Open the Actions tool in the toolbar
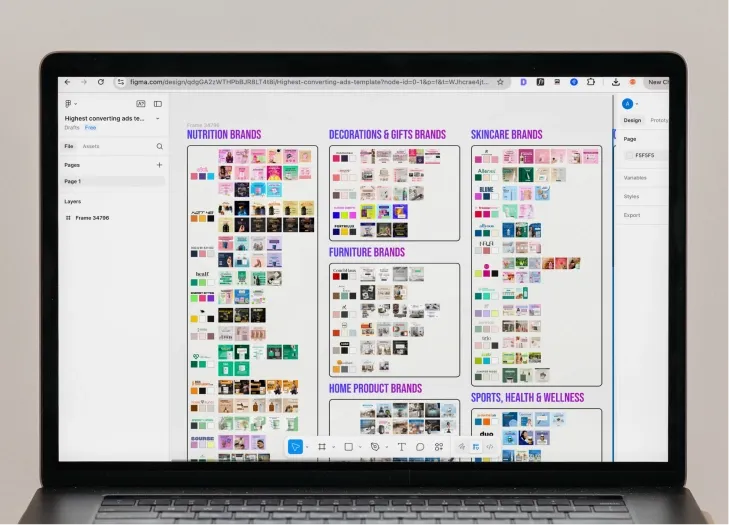Screen dimensions: 729x525 click(x=439, y=447)
